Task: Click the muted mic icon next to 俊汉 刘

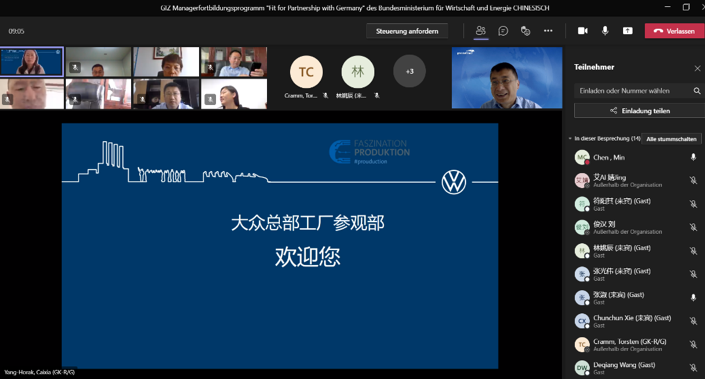Action: pyautogui.click(x=693, y=227)
